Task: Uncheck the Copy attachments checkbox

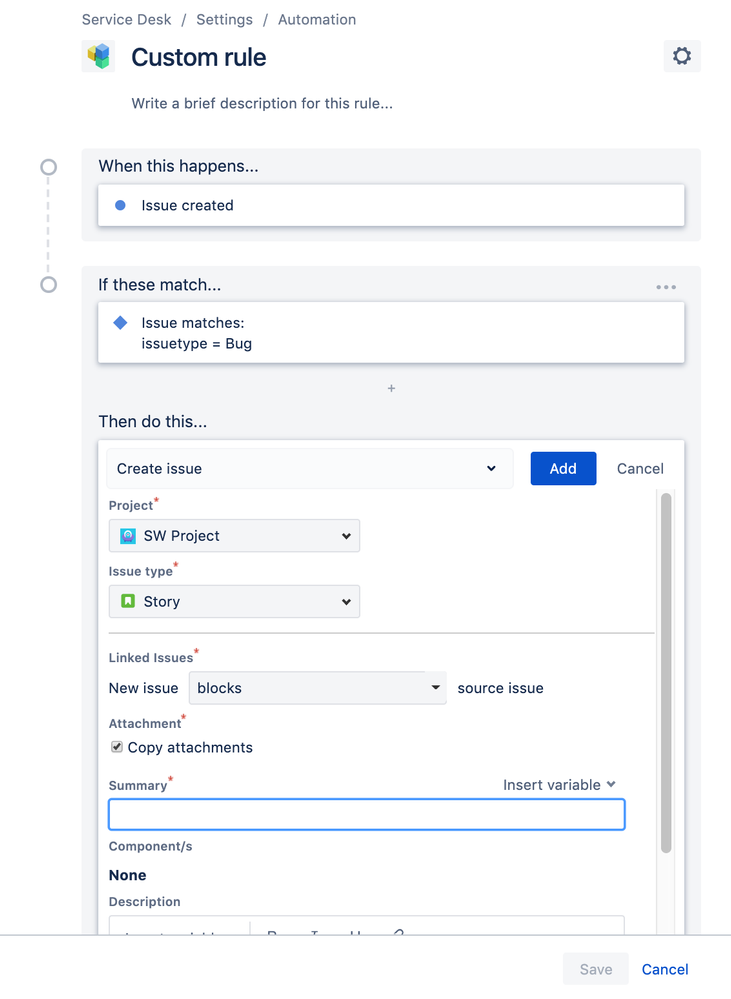Action: point(116,747)
